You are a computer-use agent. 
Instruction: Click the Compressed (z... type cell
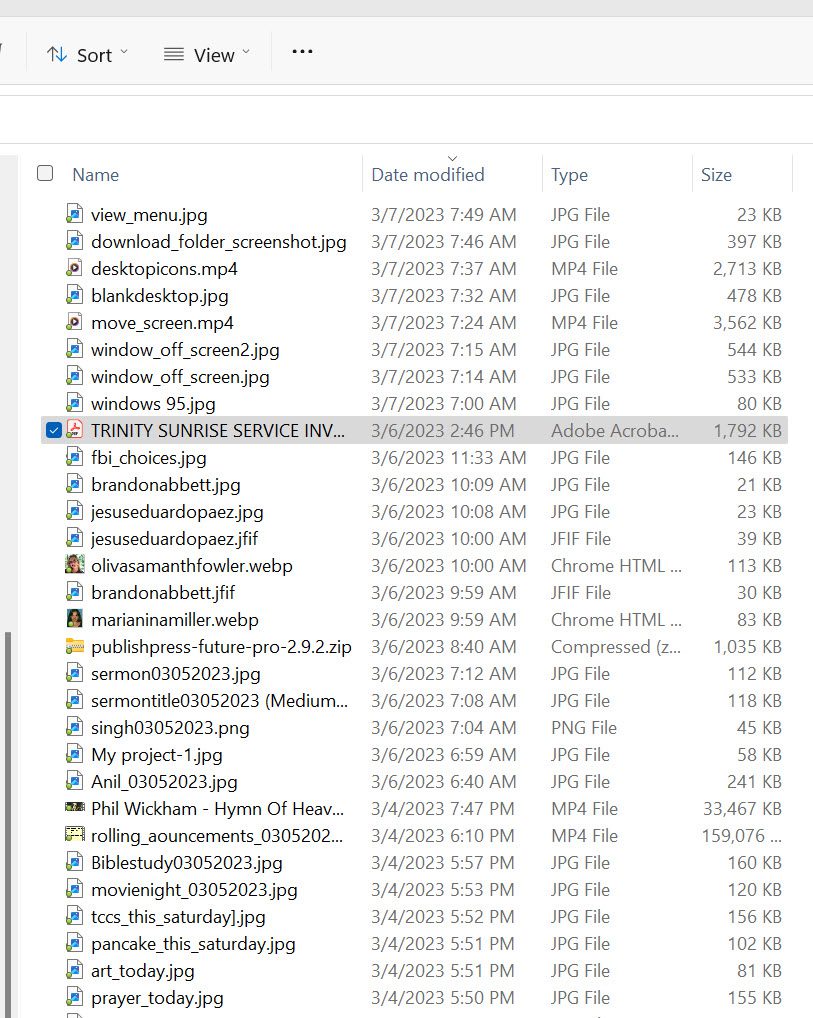click(616, 647)
